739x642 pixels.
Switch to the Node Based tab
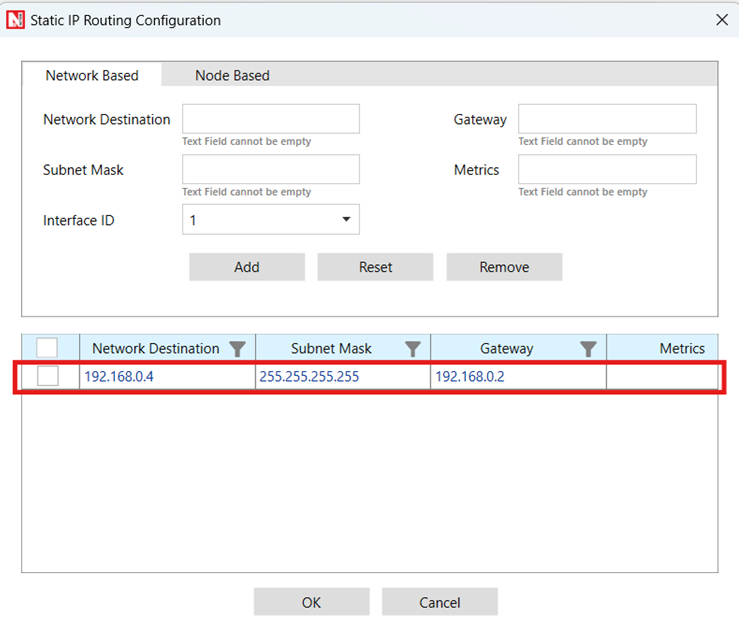tap(232, 75)
